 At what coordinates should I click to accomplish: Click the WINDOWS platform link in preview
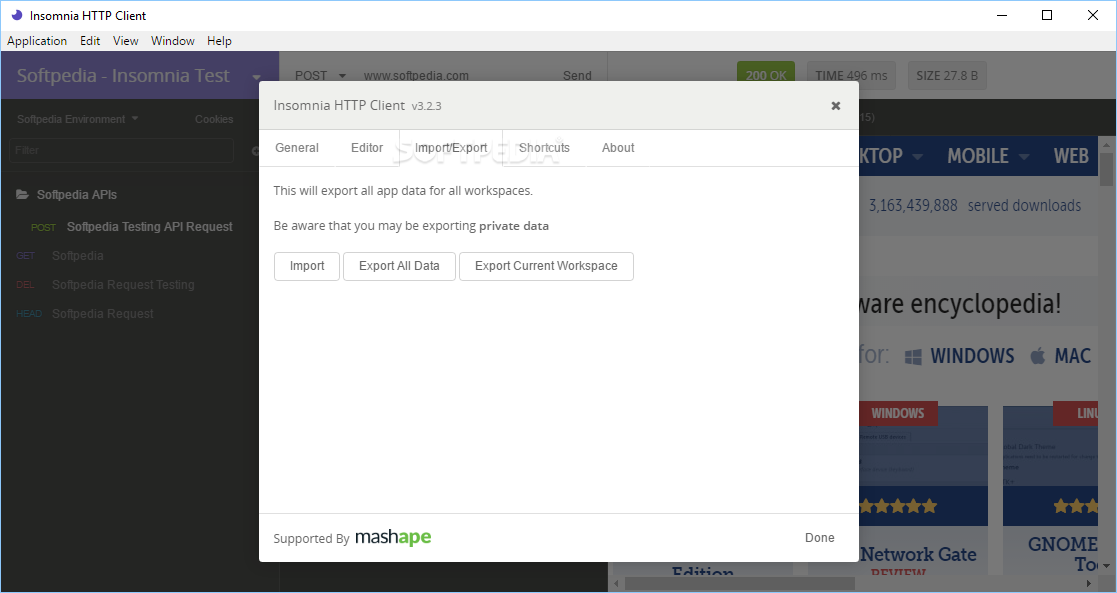pyautogui.click(x=972, y=356)
